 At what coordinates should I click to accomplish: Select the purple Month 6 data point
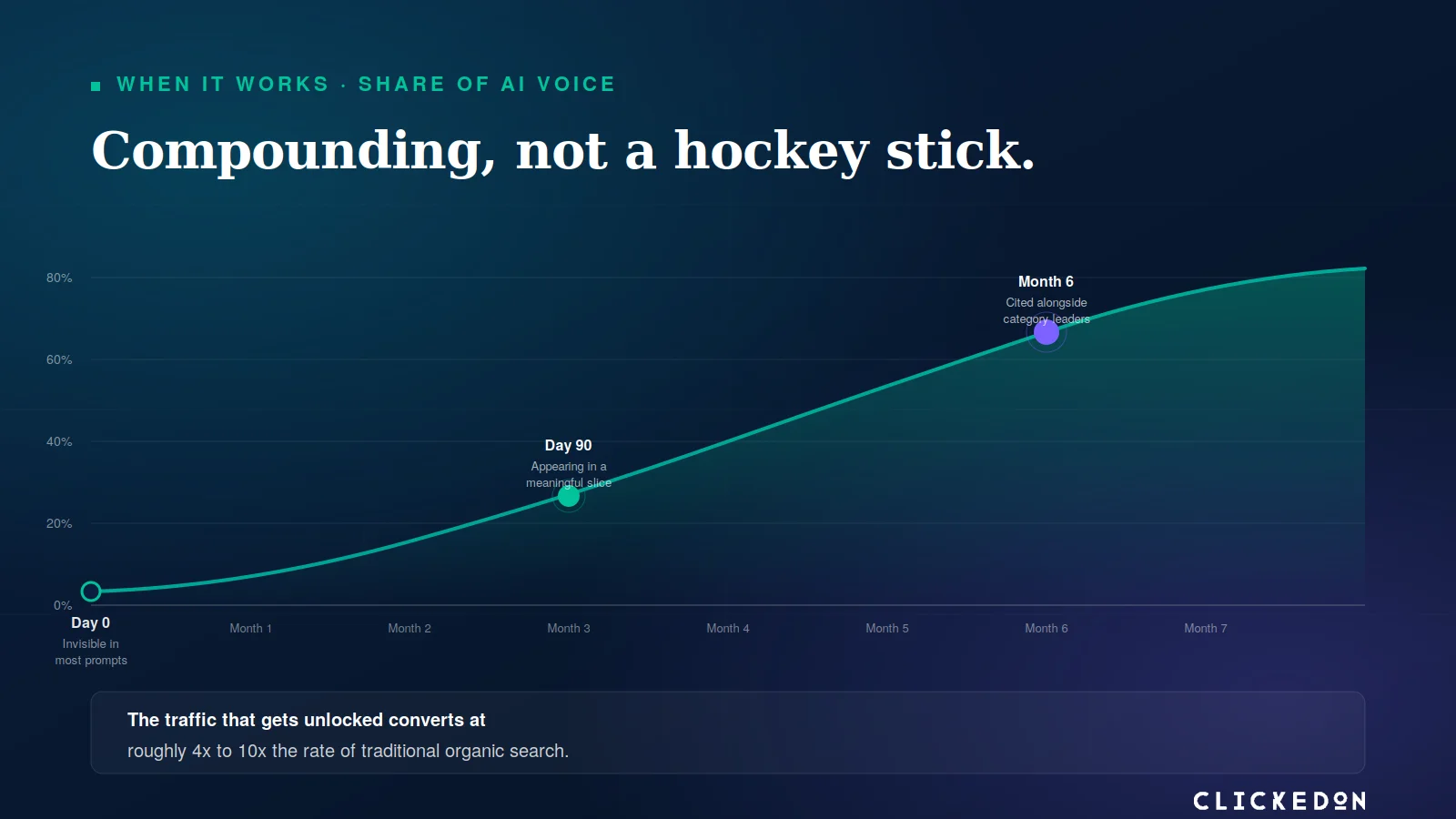[x=1046, y=332]
